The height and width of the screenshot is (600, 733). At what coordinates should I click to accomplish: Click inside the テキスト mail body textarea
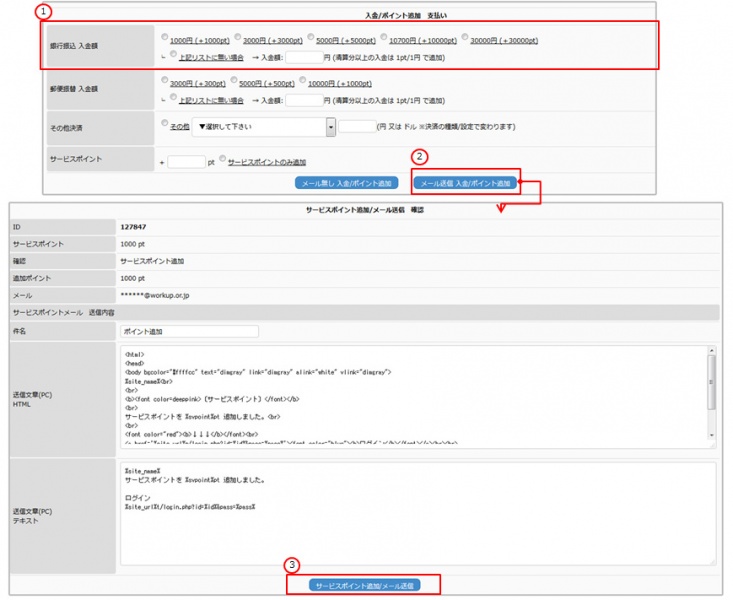click(x=400, y=520)
